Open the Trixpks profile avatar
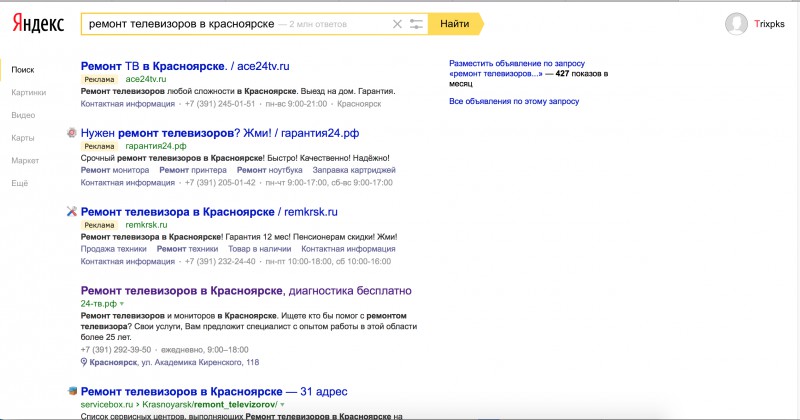Screen dimensions: 800x420 click(x=736, y=23)
